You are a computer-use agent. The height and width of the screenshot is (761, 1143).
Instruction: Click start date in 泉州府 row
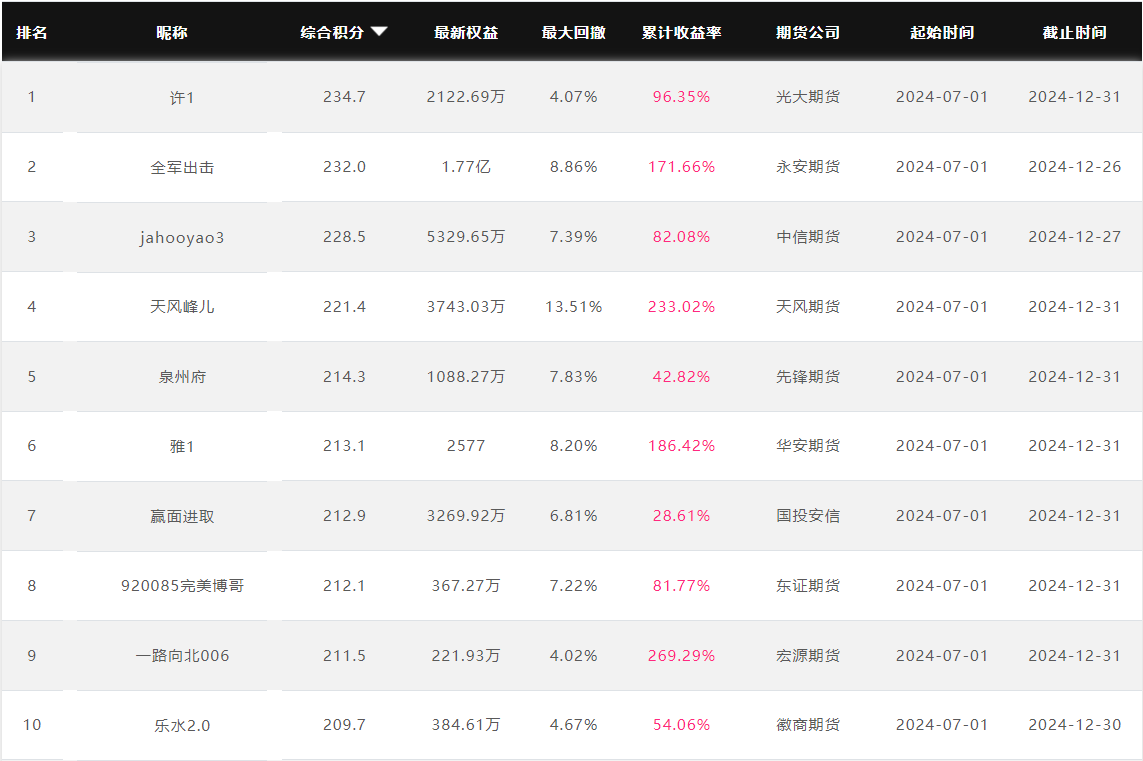tap(942, 377)
